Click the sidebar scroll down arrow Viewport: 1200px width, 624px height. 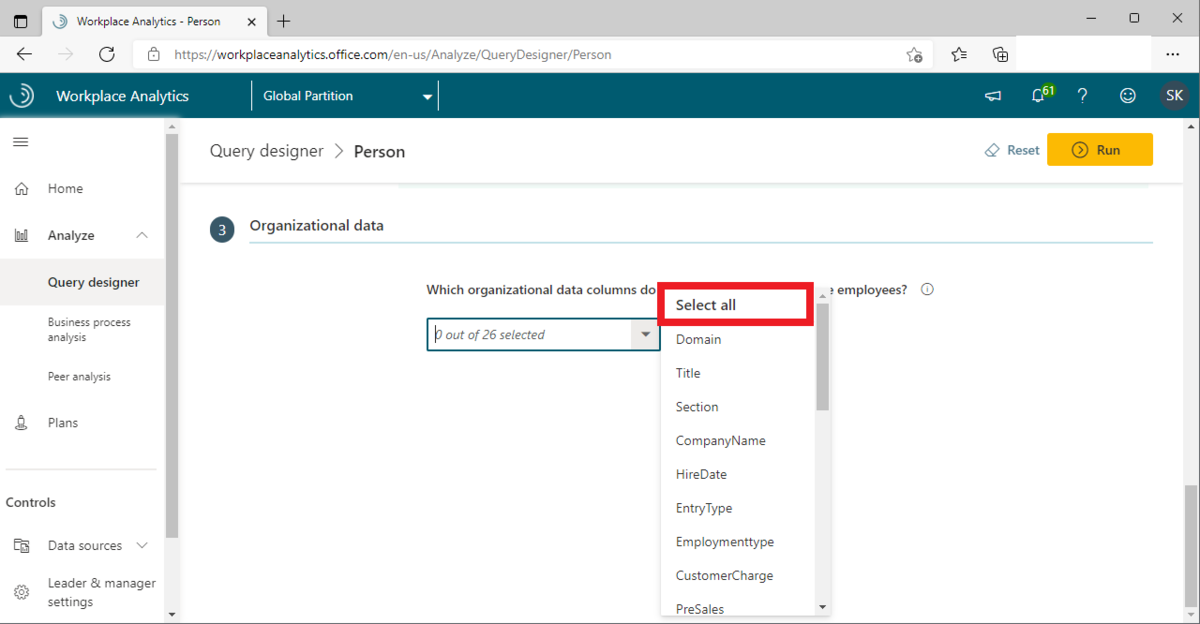pyautogui.click(x=171, y=613)
